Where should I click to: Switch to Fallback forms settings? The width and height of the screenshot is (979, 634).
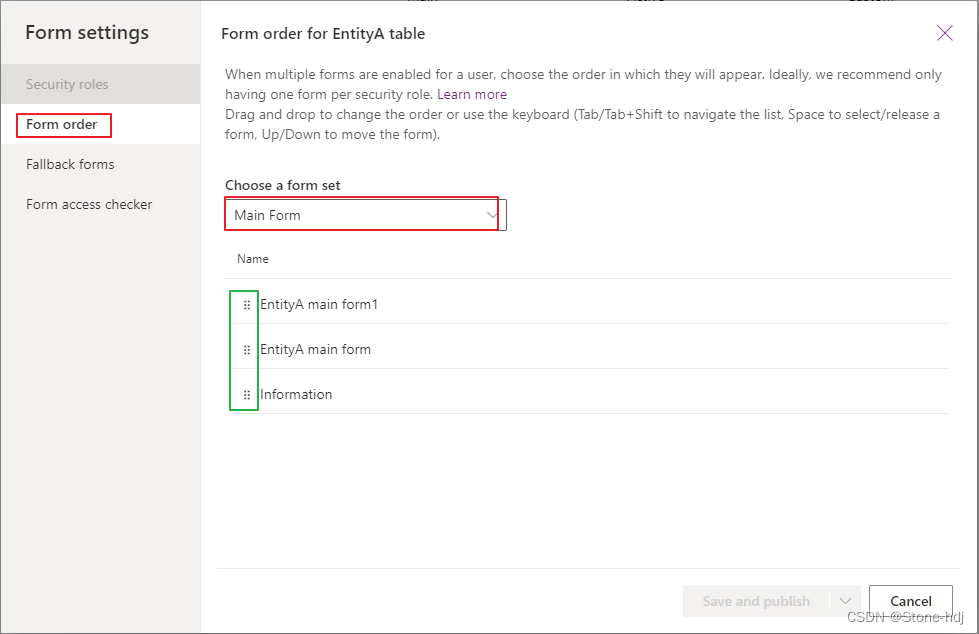click(69, 164)
